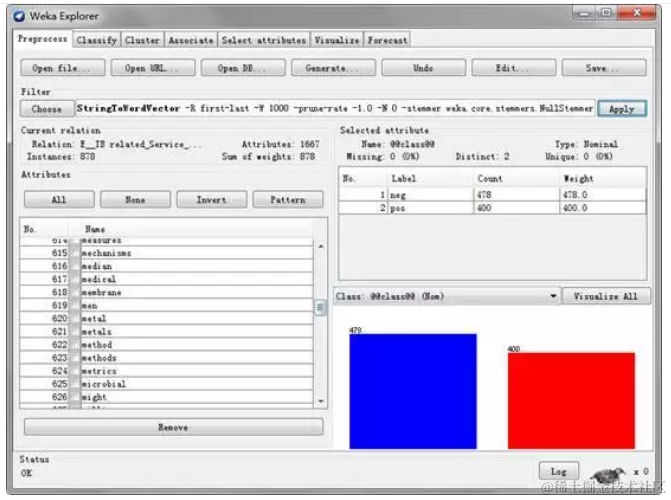Click the blue neg histogram bar
The image size is (671, 500).
click(413, 392)
